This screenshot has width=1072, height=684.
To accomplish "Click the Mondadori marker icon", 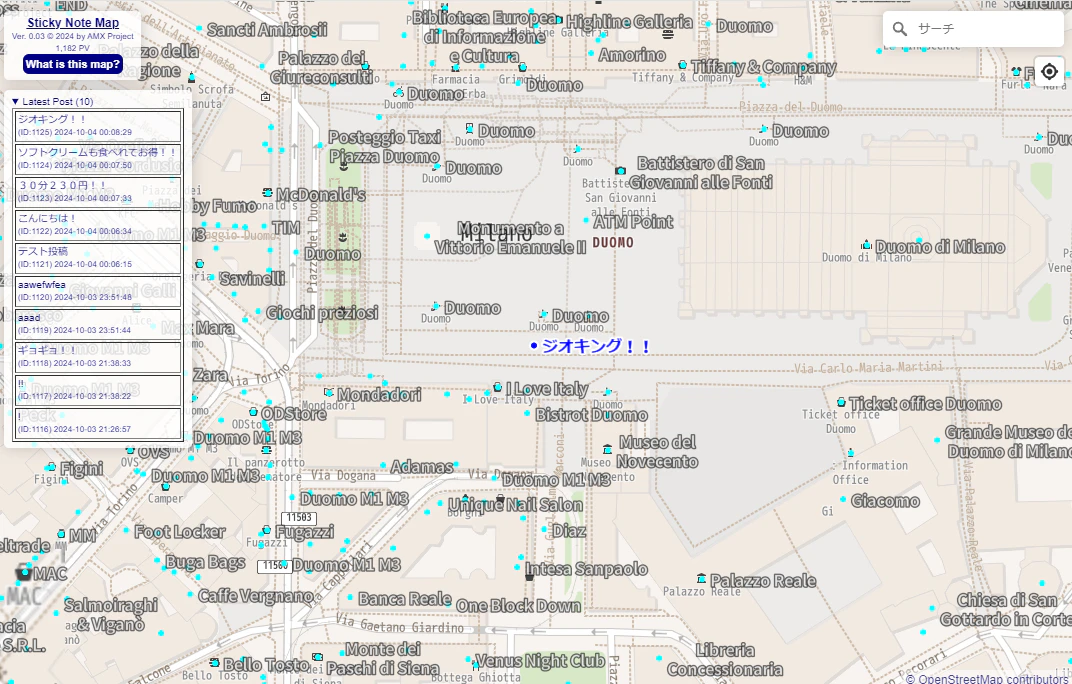I will (329, 393).
